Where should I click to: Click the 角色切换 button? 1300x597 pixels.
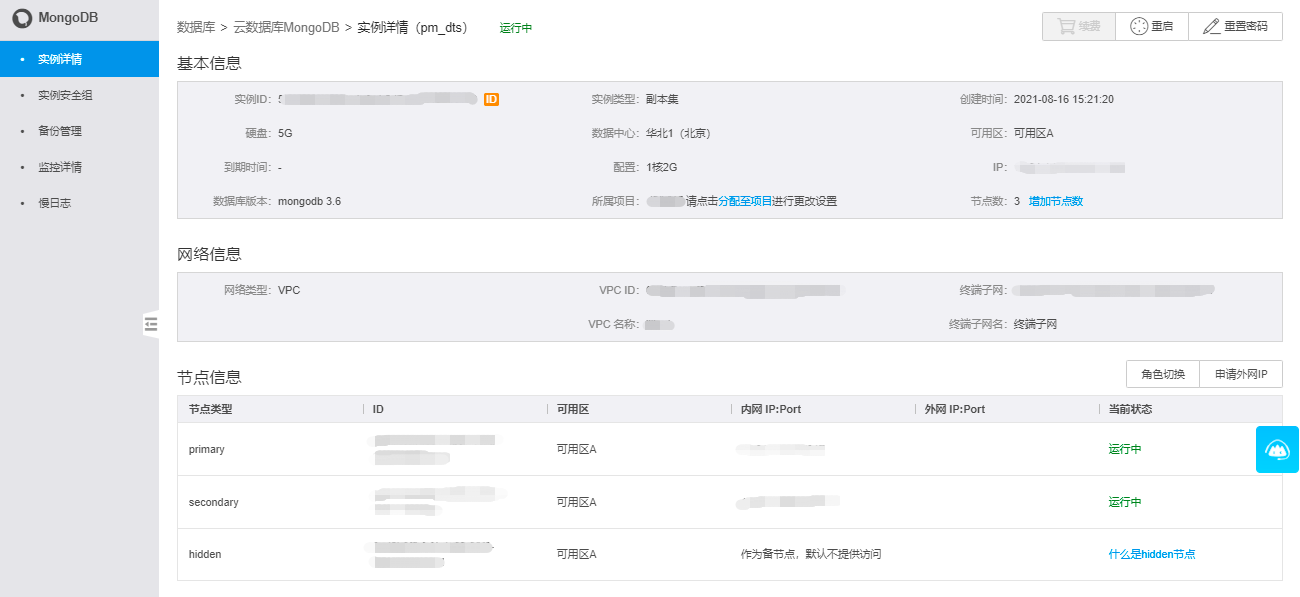1163,374
